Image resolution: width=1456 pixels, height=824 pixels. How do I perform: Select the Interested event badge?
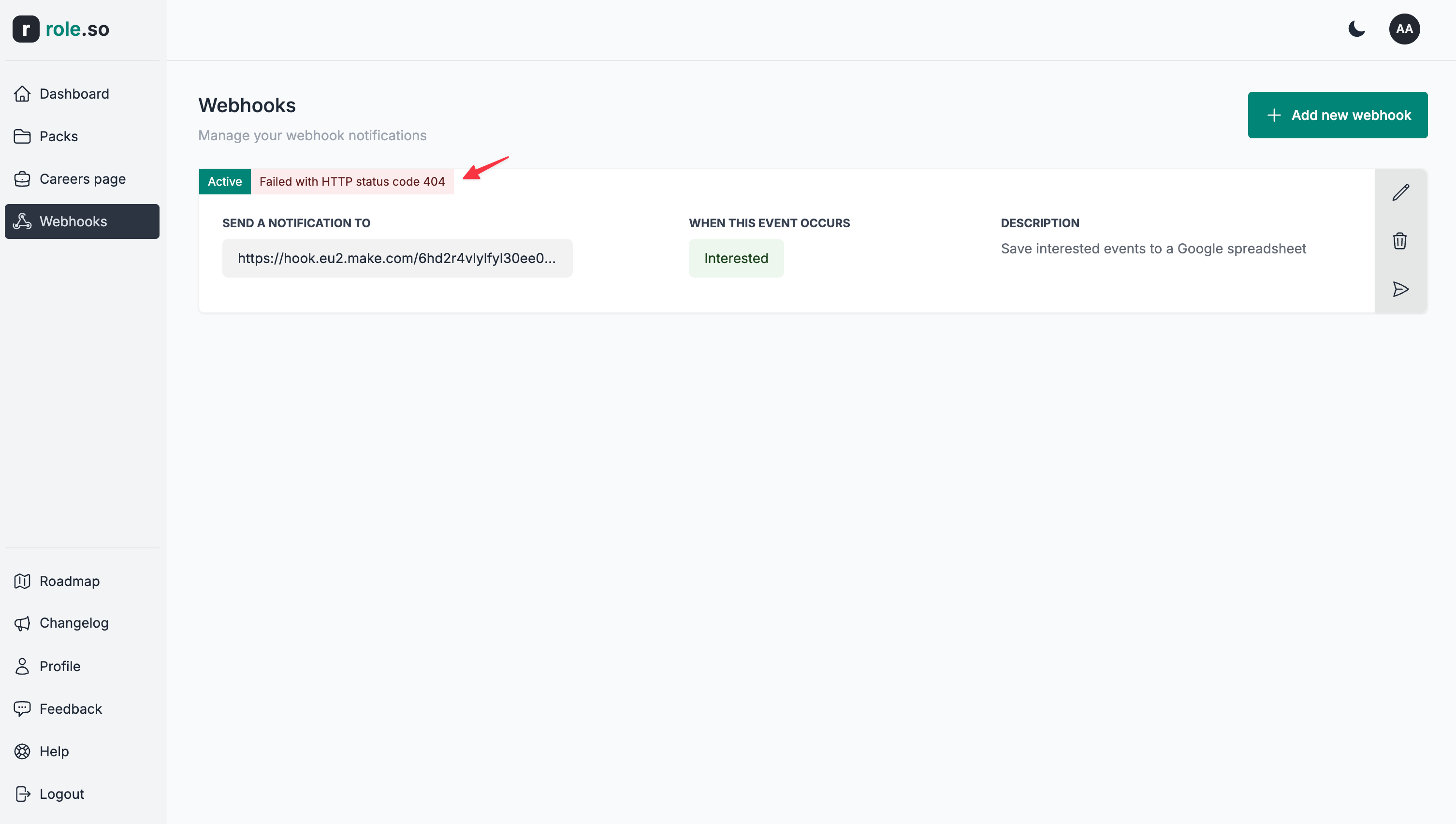click(x=736, y=258)
